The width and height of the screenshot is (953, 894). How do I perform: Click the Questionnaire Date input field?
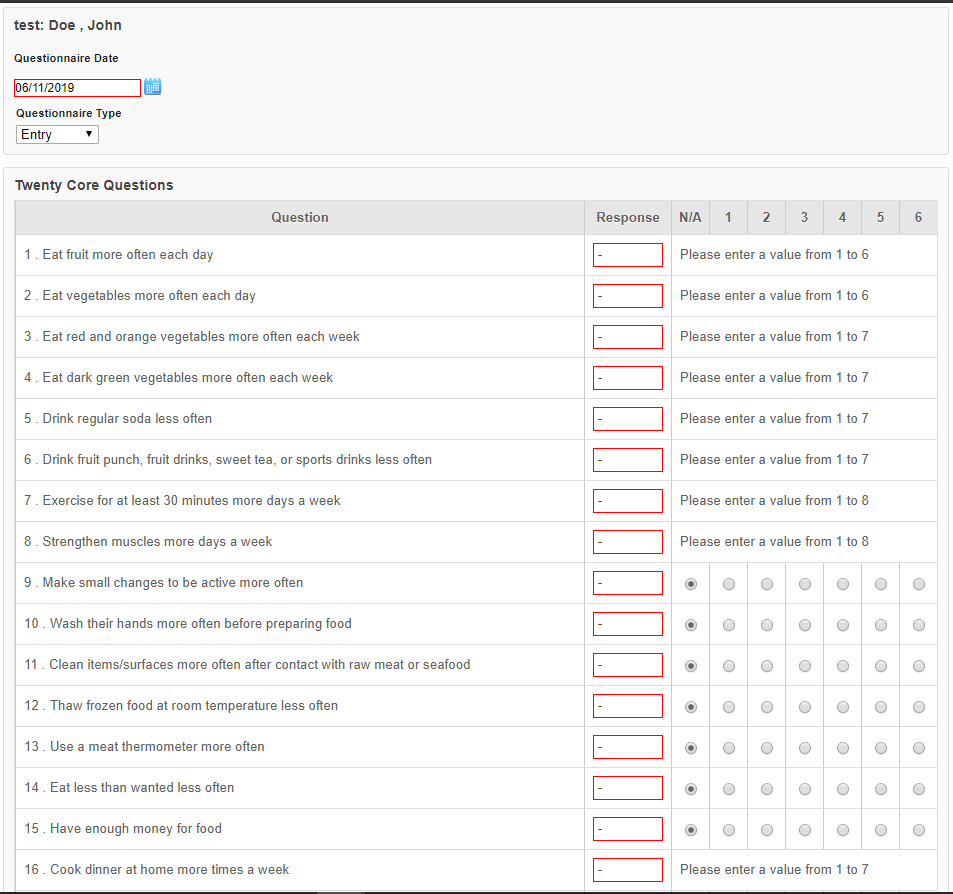point(77,88)
